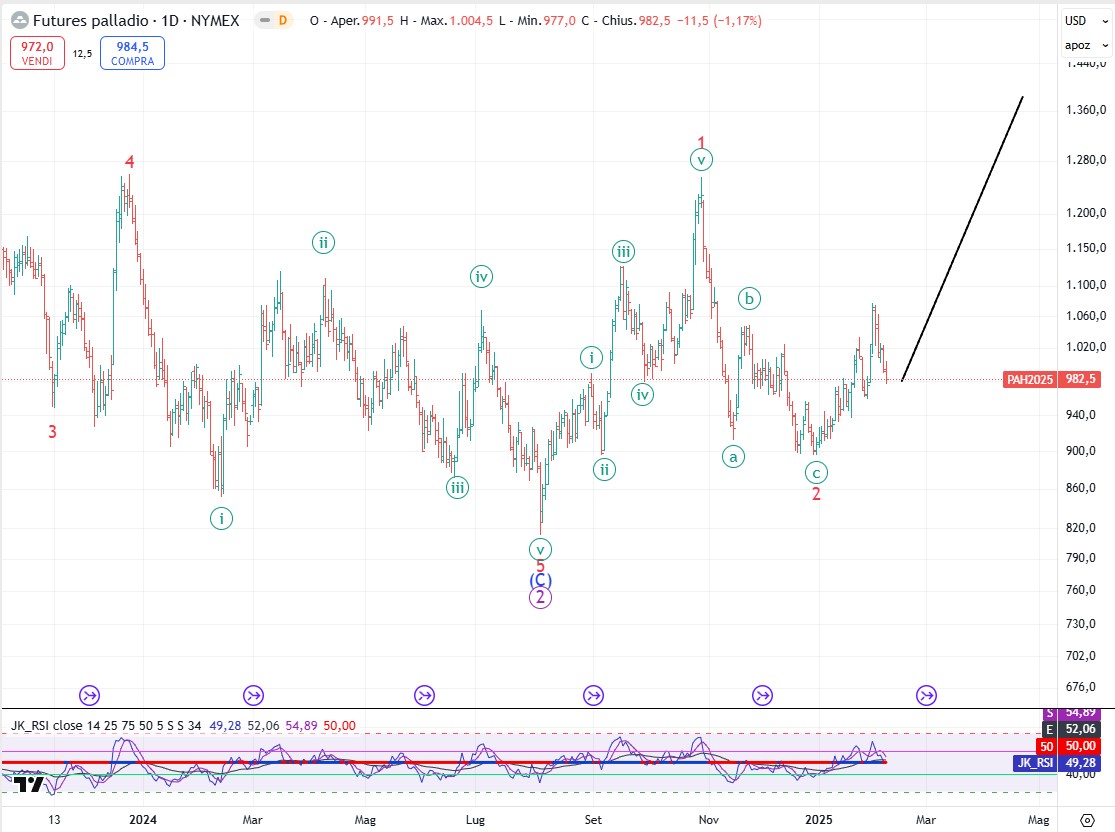Select the purple circled 2 wave label

(x=540, y=597)
